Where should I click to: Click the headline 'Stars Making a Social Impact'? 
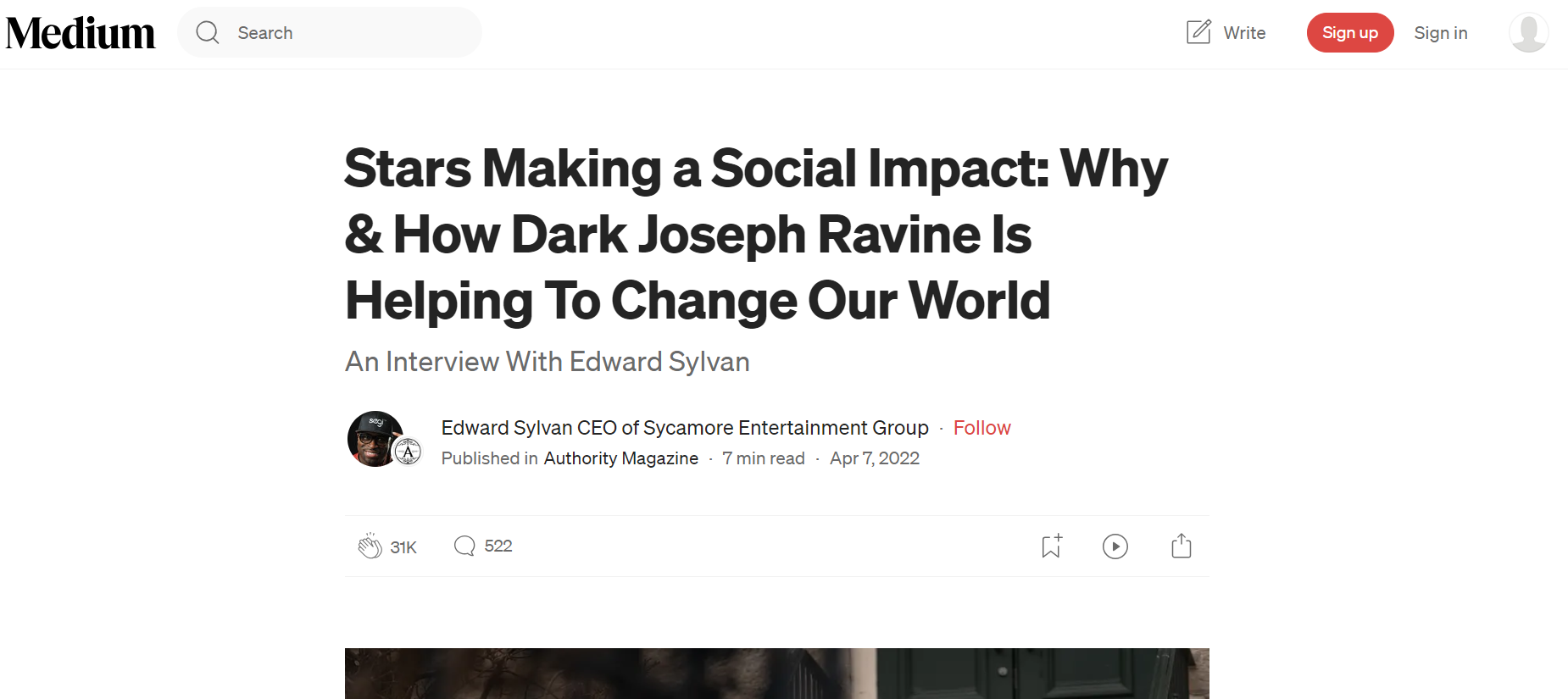point(756,234)
